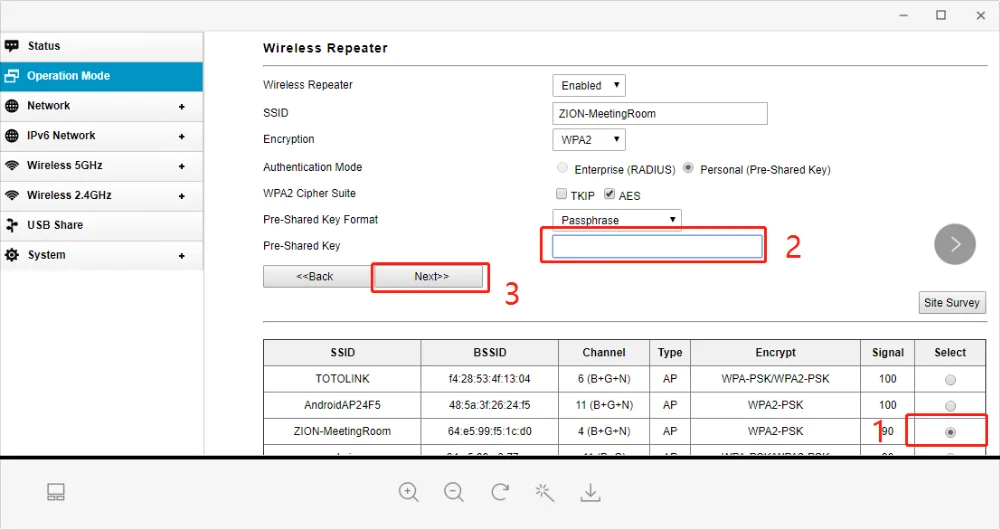Open the USB Share menu item
Screen dimensions: 1000x530
(x=101, y=226)
